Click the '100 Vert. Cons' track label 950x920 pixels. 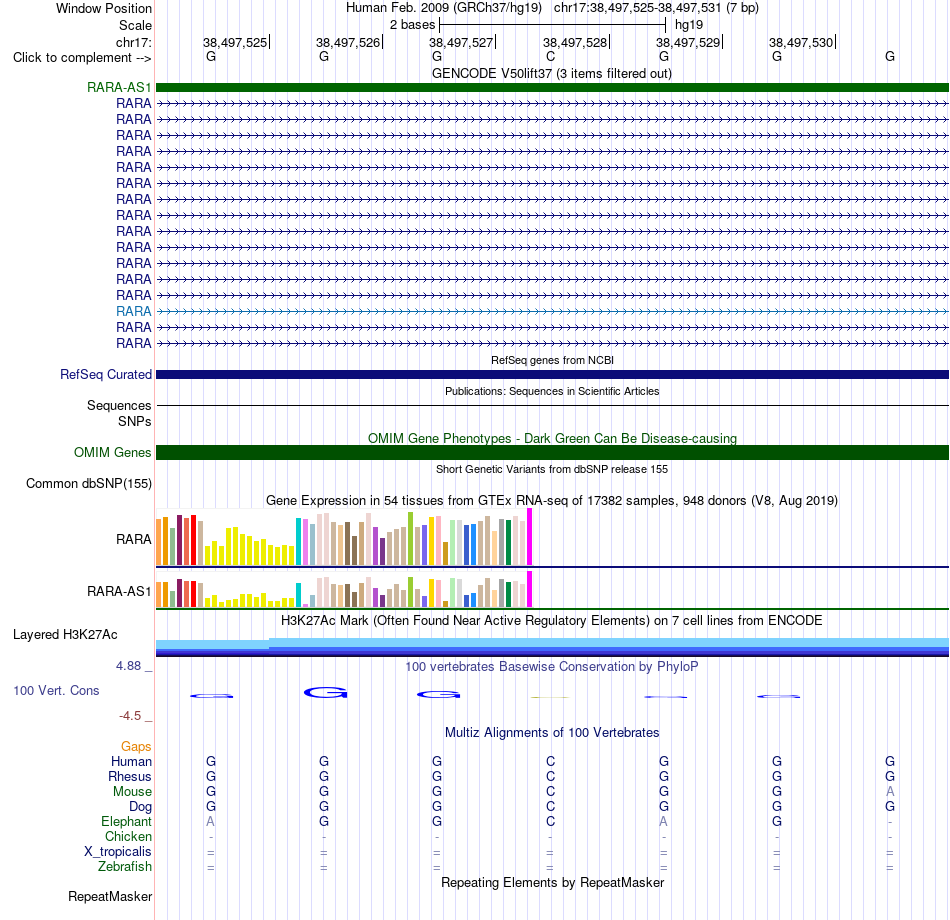(56, 691)
